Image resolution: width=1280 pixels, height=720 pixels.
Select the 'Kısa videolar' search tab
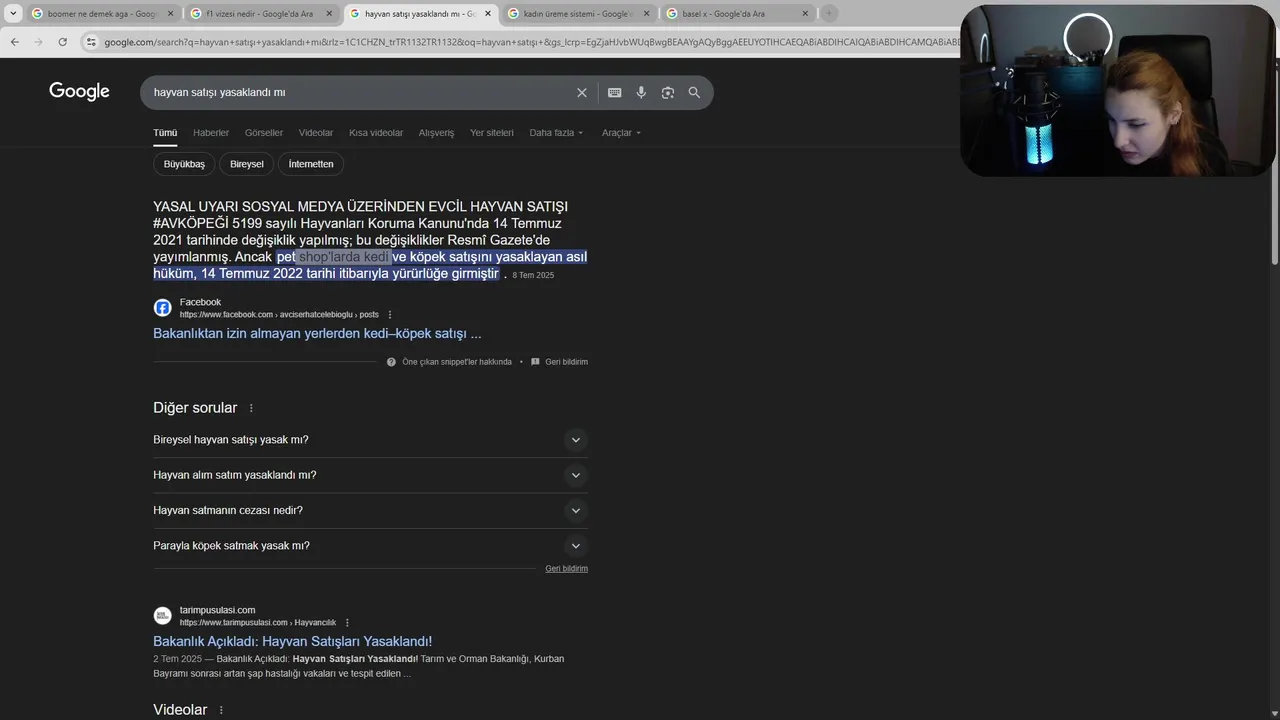point(376,133)
